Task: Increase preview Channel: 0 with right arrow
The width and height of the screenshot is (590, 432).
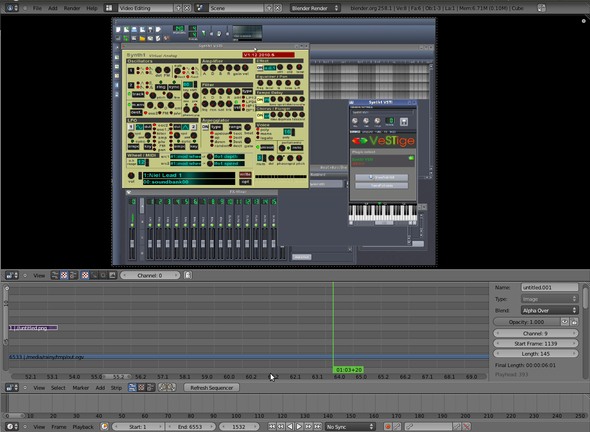Action: [x=176, y=275]
